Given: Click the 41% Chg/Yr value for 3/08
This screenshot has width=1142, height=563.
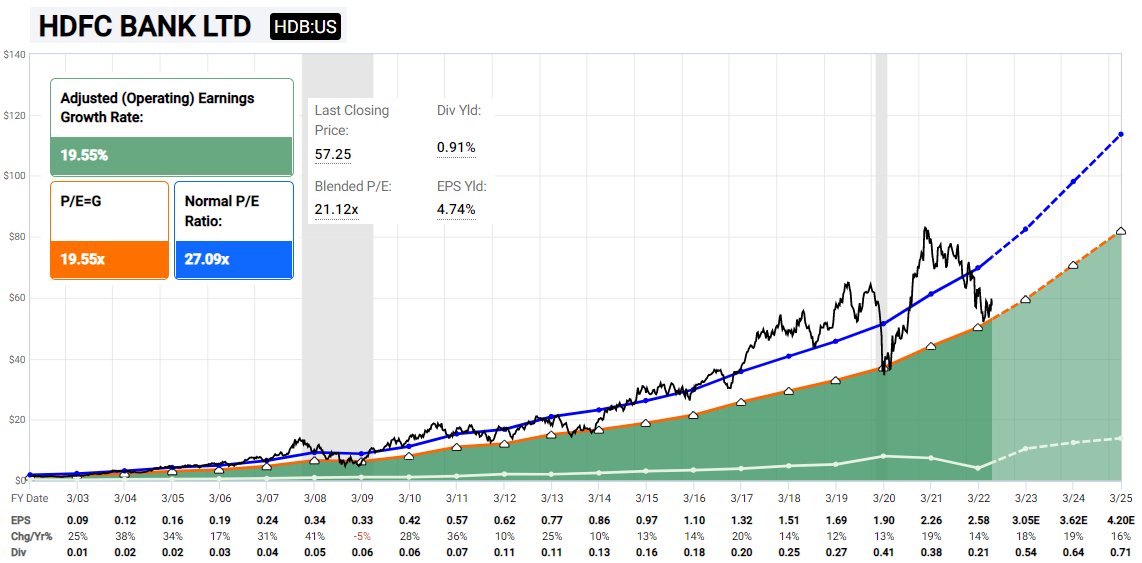Looking at the screenshot, I should (x=314, y=536).
